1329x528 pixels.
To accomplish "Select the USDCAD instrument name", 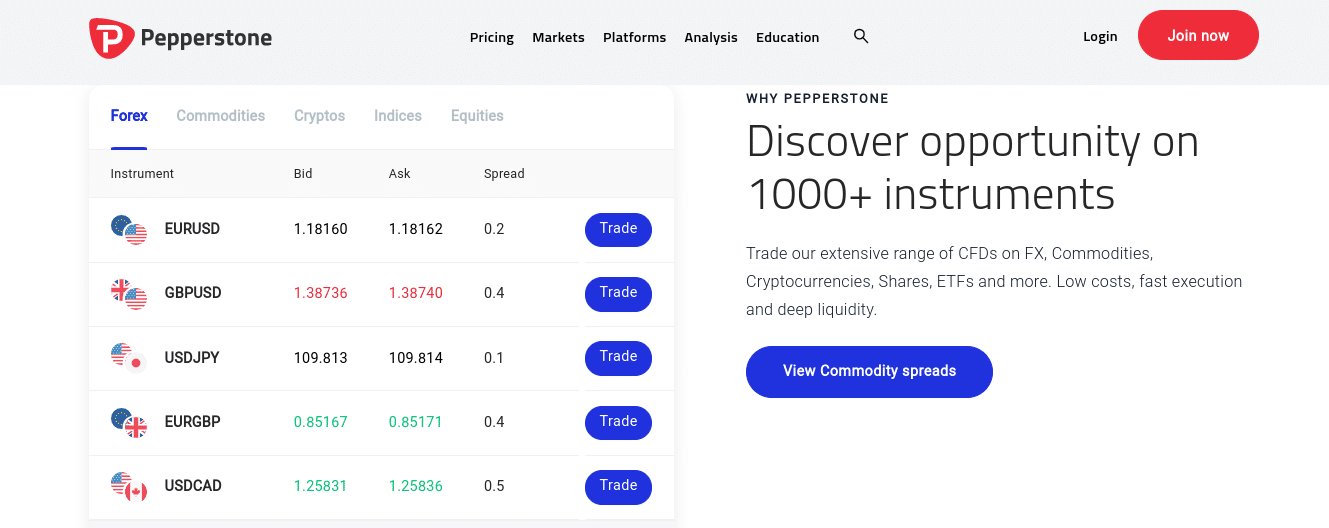I will pos(193,486).
